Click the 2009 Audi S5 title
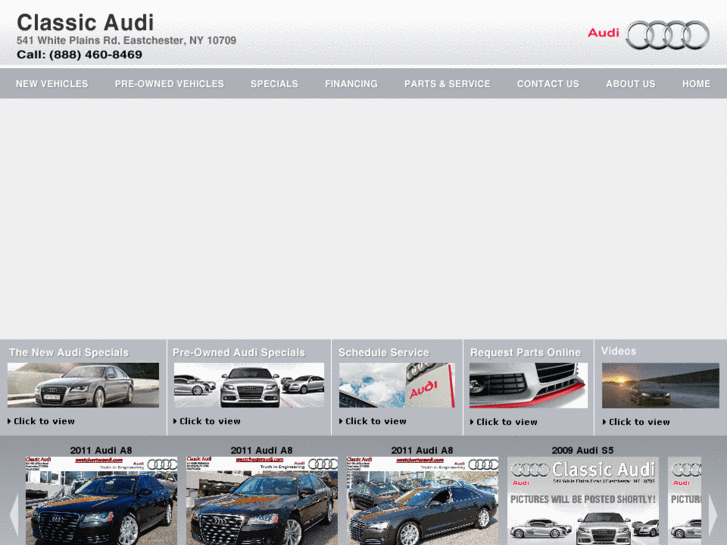This screenshot has height=545, width=727. pyautogui.click(x=582, y=450)
